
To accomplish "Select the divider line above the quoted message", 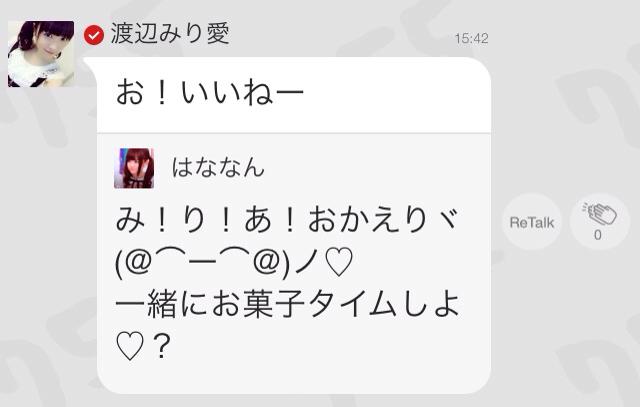I will click(294, 133).
